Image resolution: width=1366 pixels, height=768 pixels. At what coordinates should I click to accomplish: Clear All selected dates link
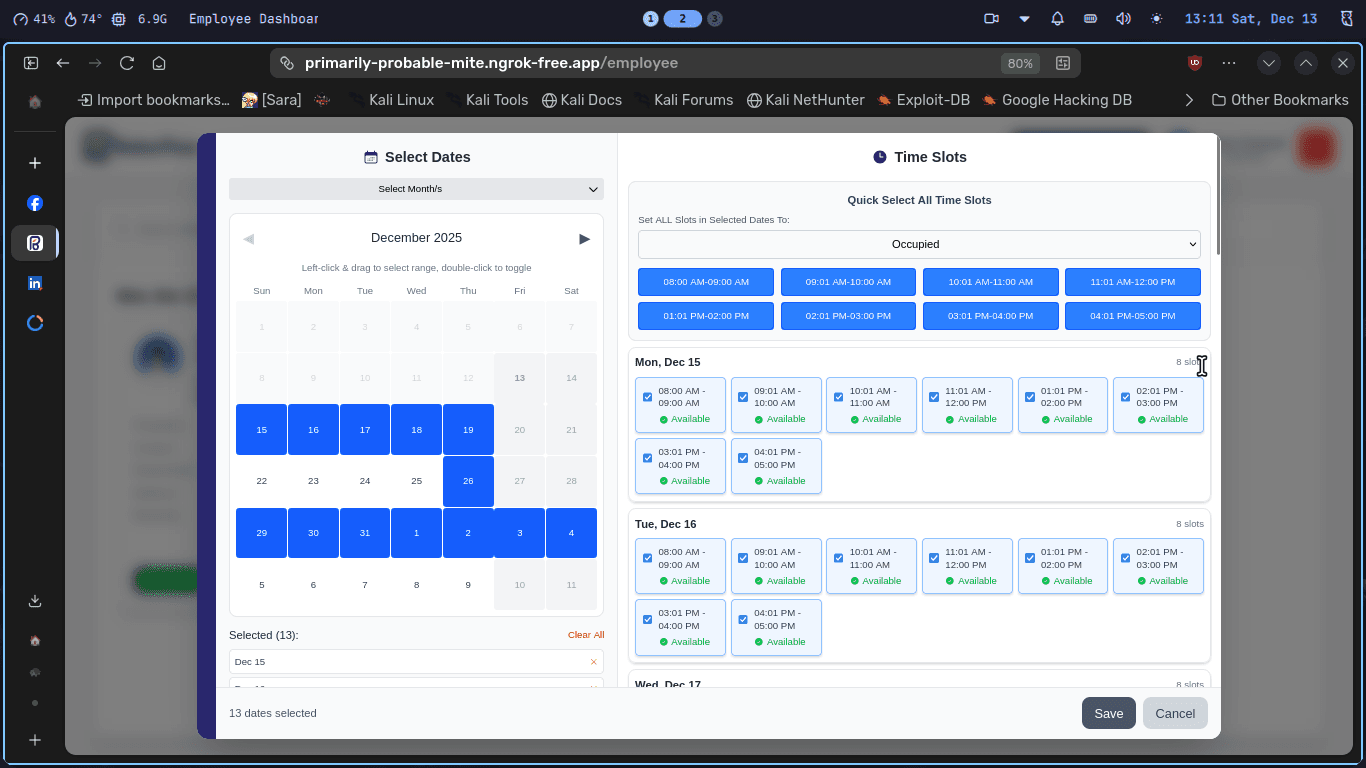586,635
